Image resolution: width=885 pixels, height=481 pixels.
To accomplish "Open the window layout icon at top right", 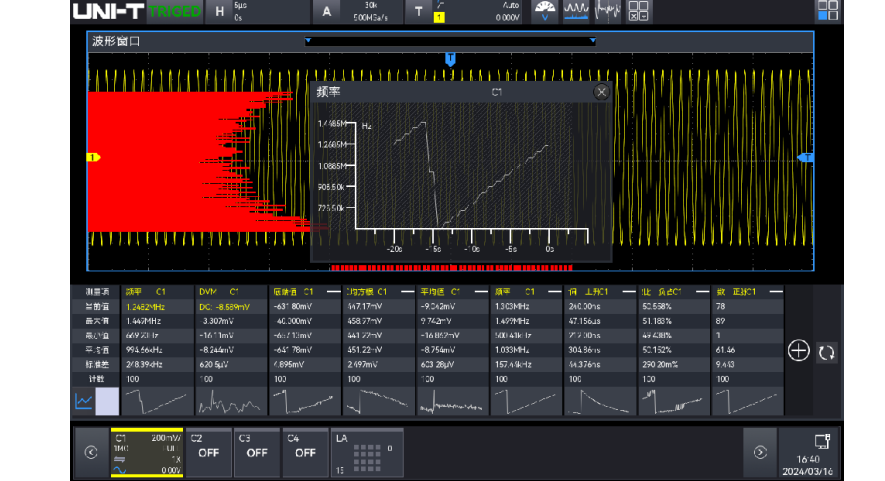I will pyautogui.click(x=827, y=11).
